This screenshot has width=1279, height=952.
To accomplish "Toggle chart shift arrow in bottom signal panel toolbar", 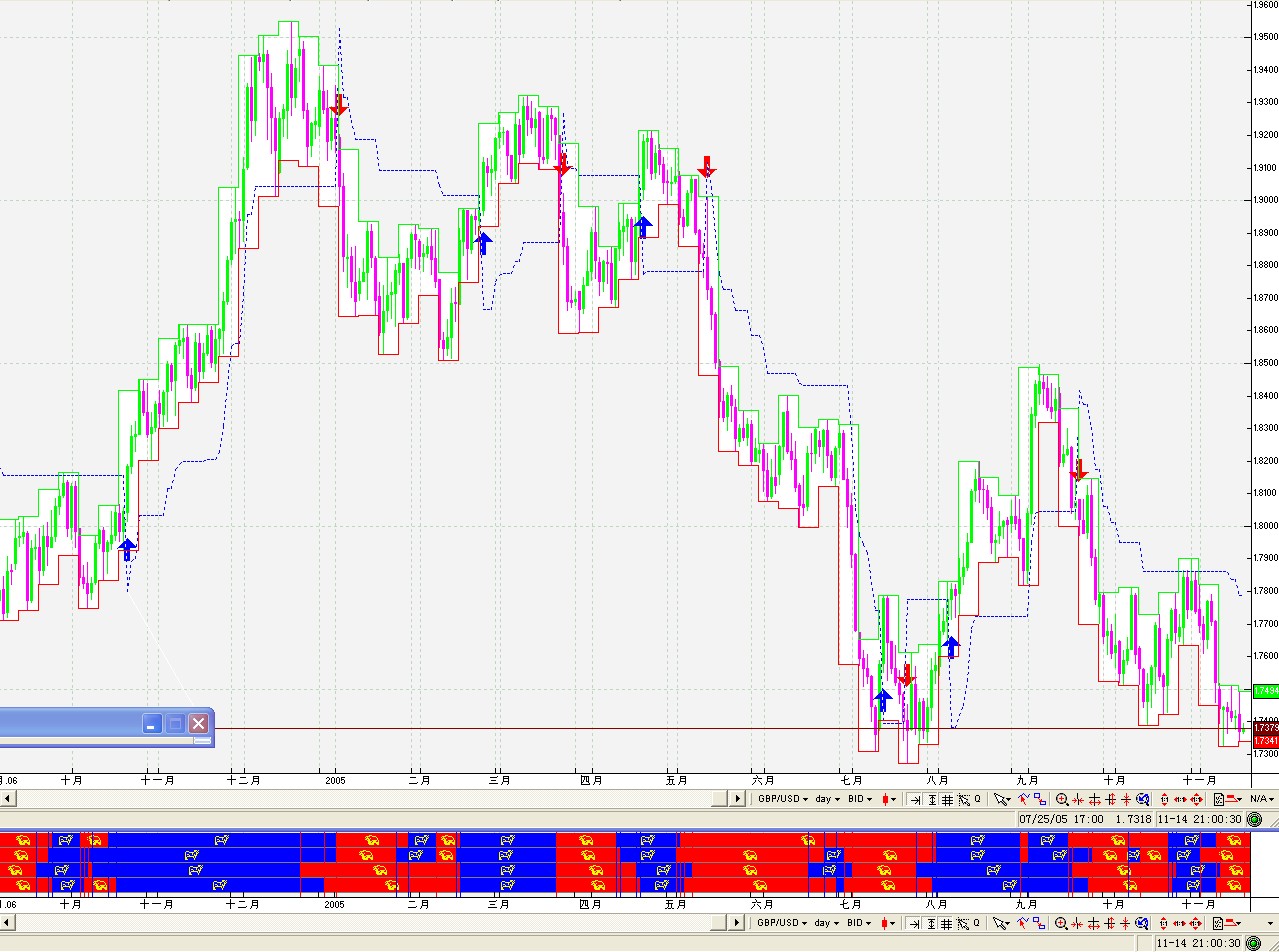I will point(914,923).
